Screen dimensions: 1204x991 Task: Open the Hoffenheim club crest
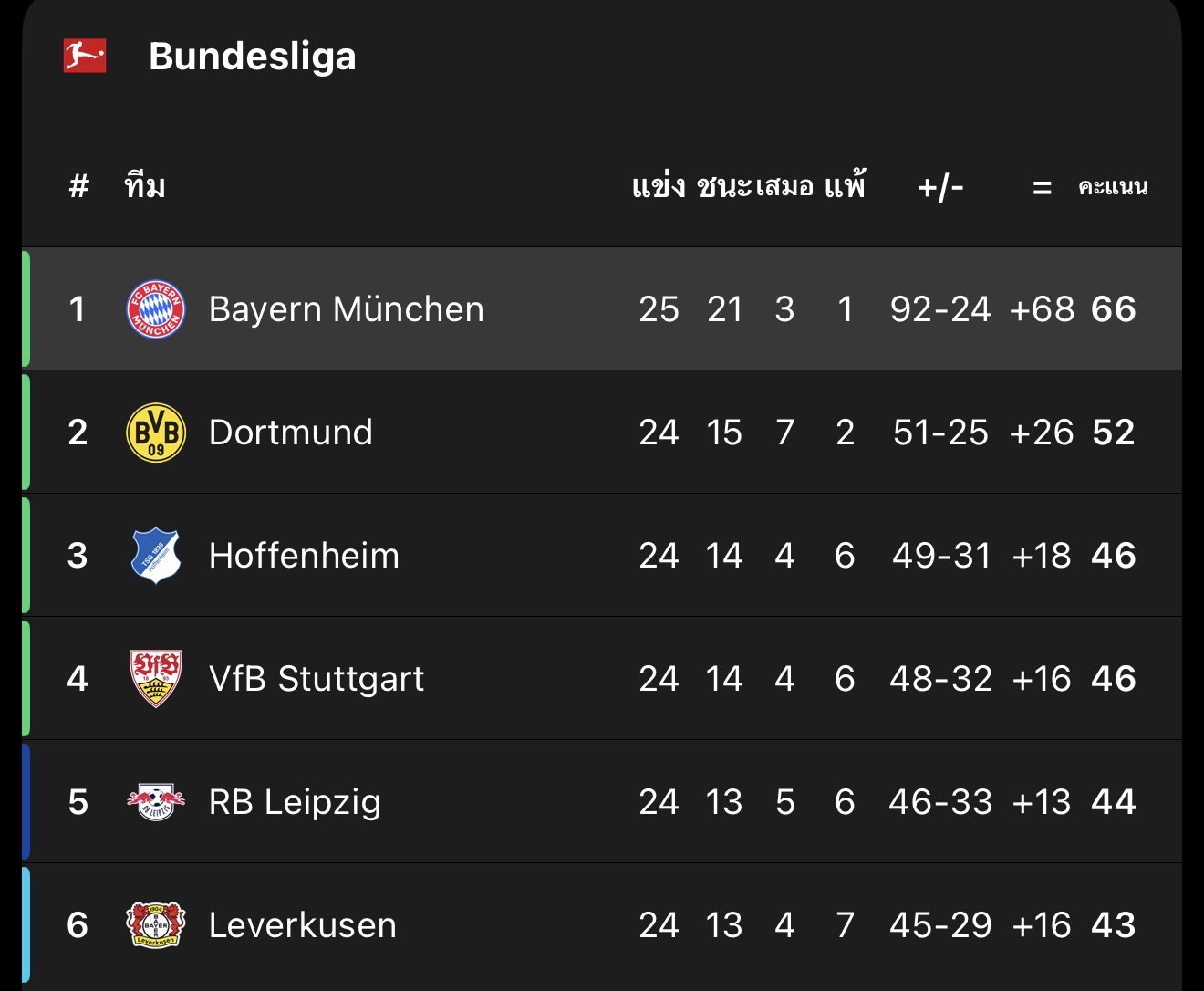(155, 556)
